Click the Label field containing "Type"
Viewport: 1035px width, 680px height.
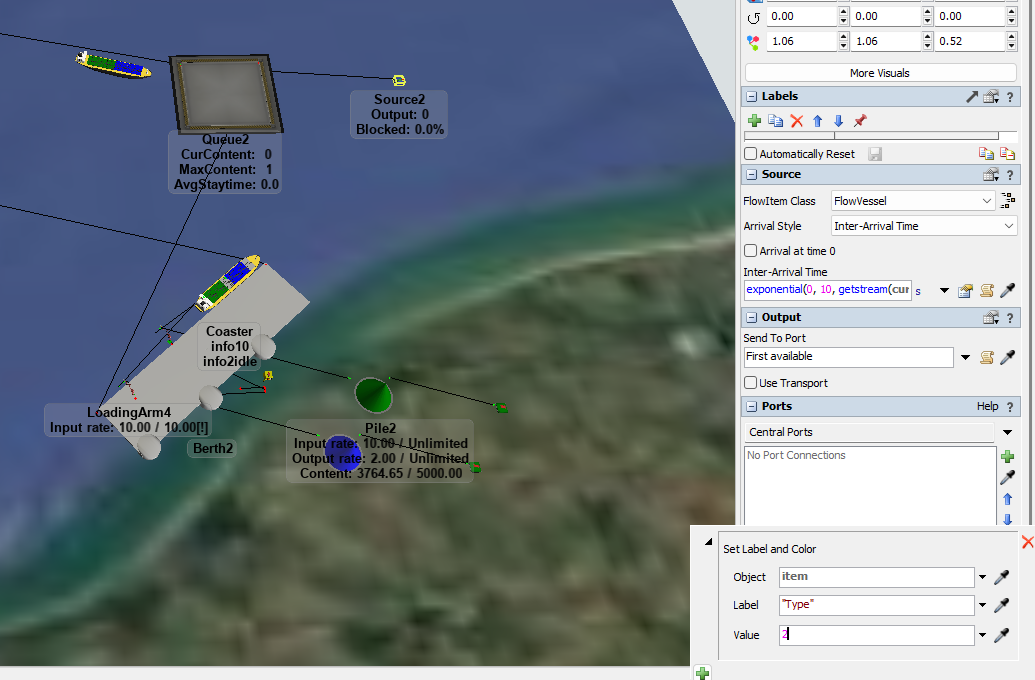coord(876,605)
